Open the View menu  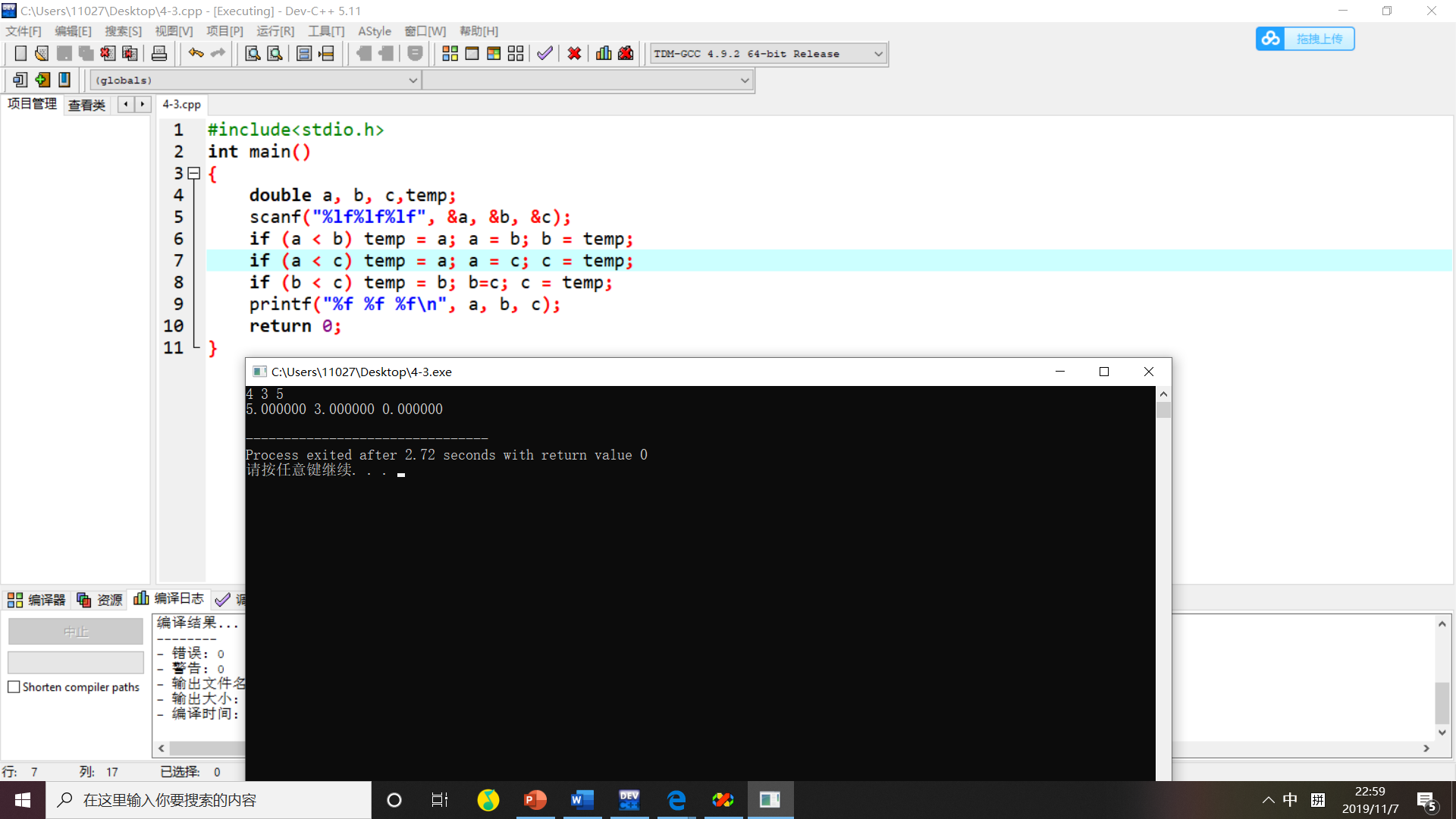[x=174, y=31]
